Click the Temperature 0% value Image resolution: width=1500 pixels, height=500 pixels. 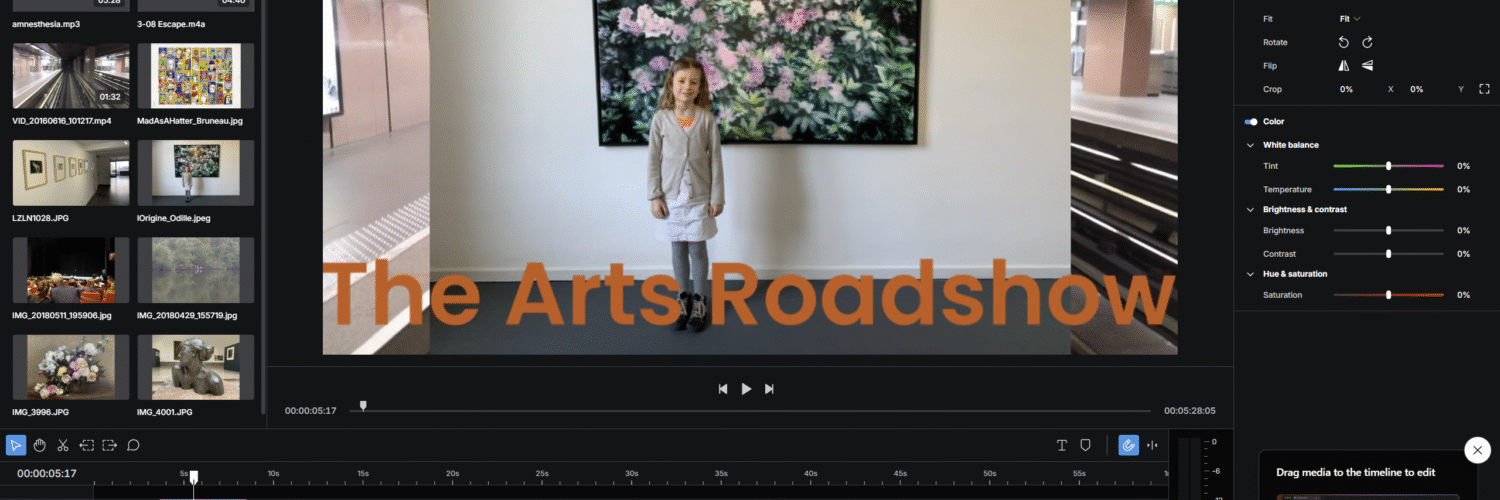[x=1463, y=189]
